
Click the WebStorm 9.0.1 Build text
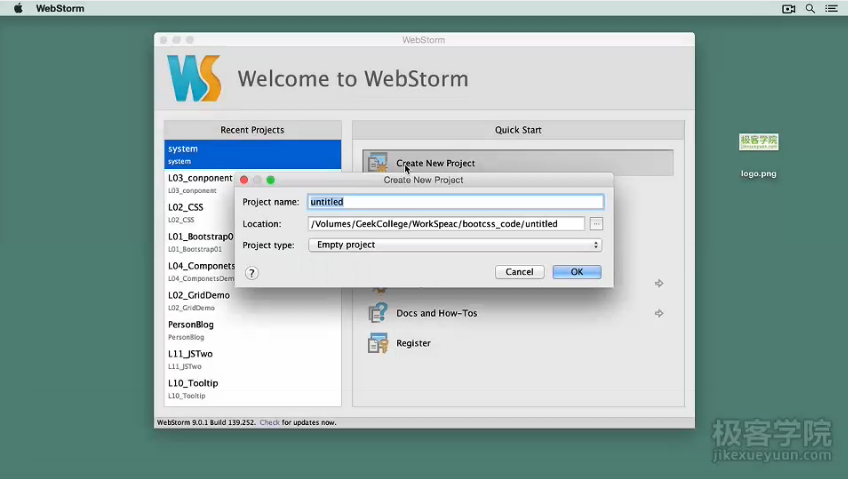(x=206, y=422)
